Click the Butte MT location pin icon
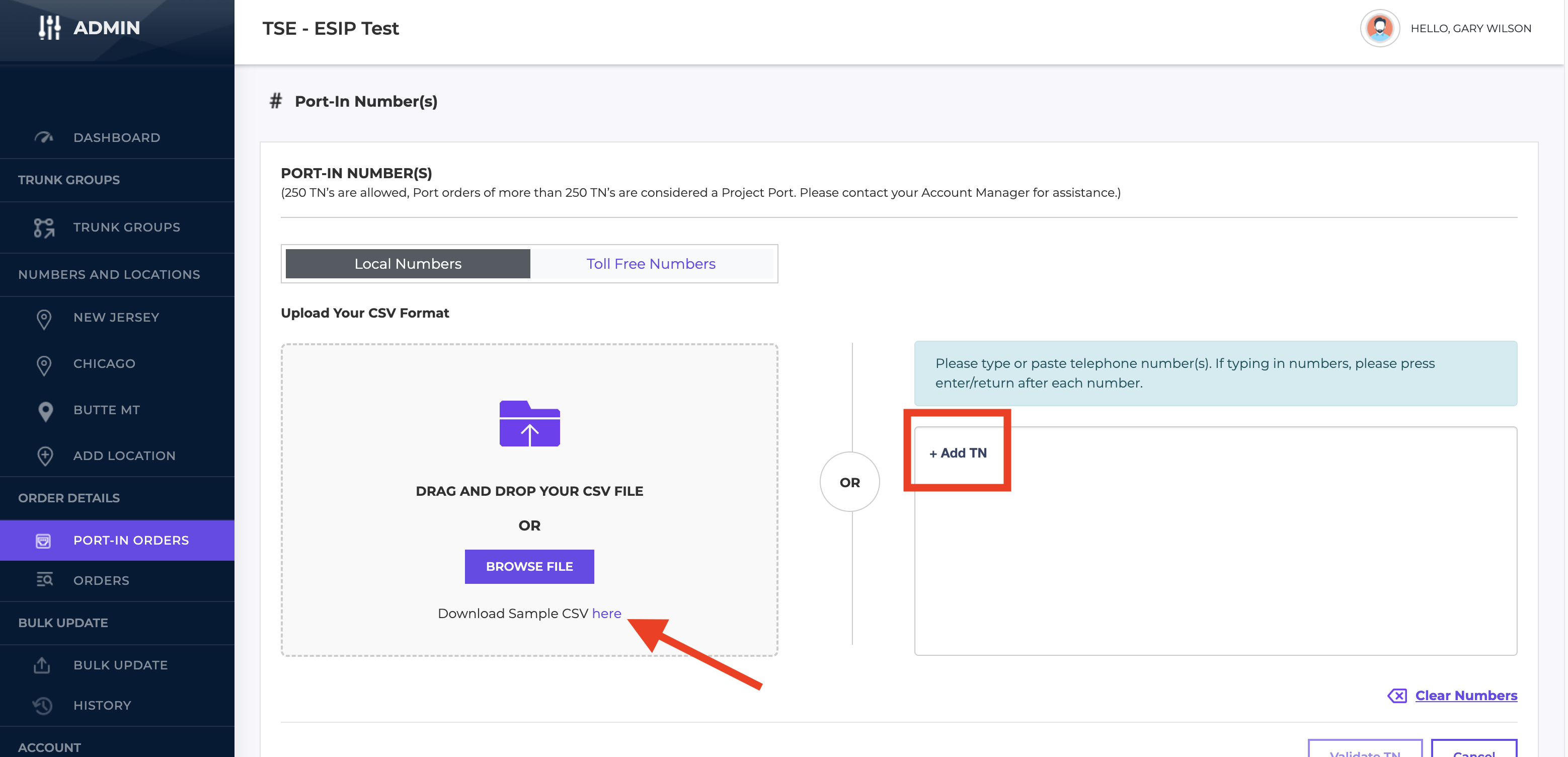The height and width of the screenshot is (757, 1568). click(x=45, y=411)
